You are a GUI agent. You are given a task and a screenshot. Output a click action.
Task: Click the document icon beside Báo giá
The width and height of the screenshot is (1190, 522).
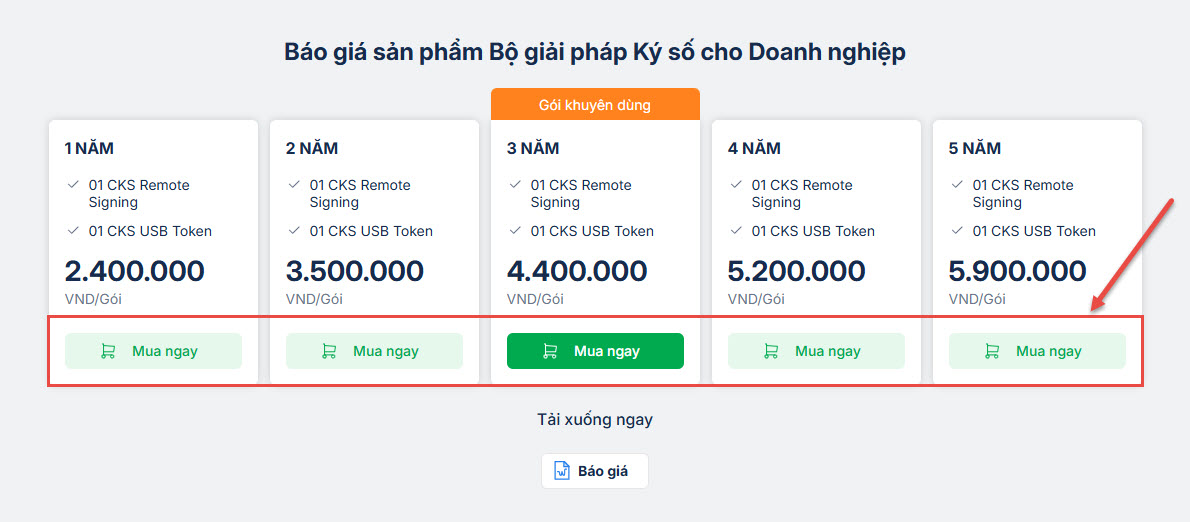(562, 471)
